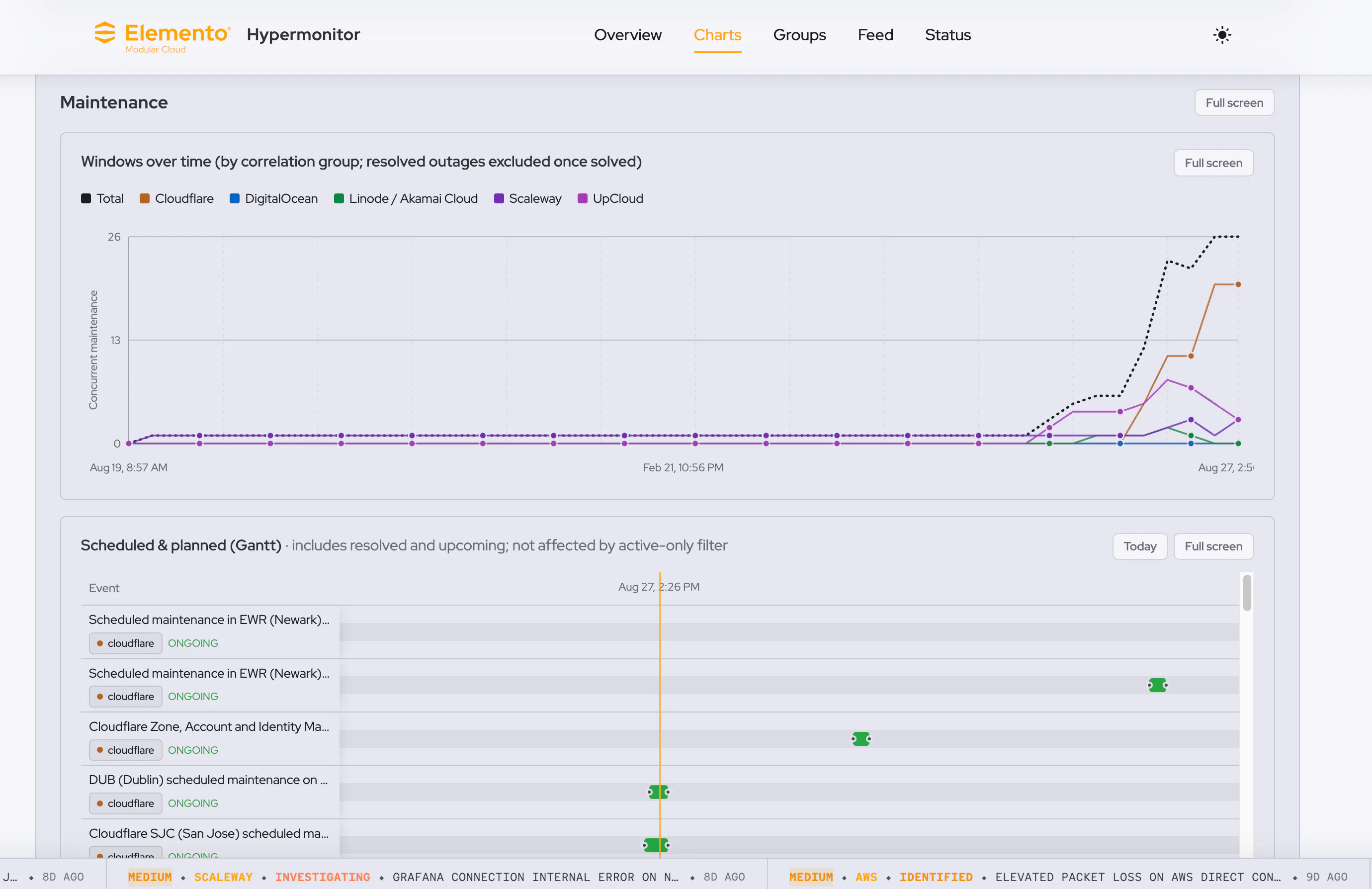Select DUB (Dublin) scheduled maintenance event
Viewport: 1372px width, 889px height.
tap(208, 780)
